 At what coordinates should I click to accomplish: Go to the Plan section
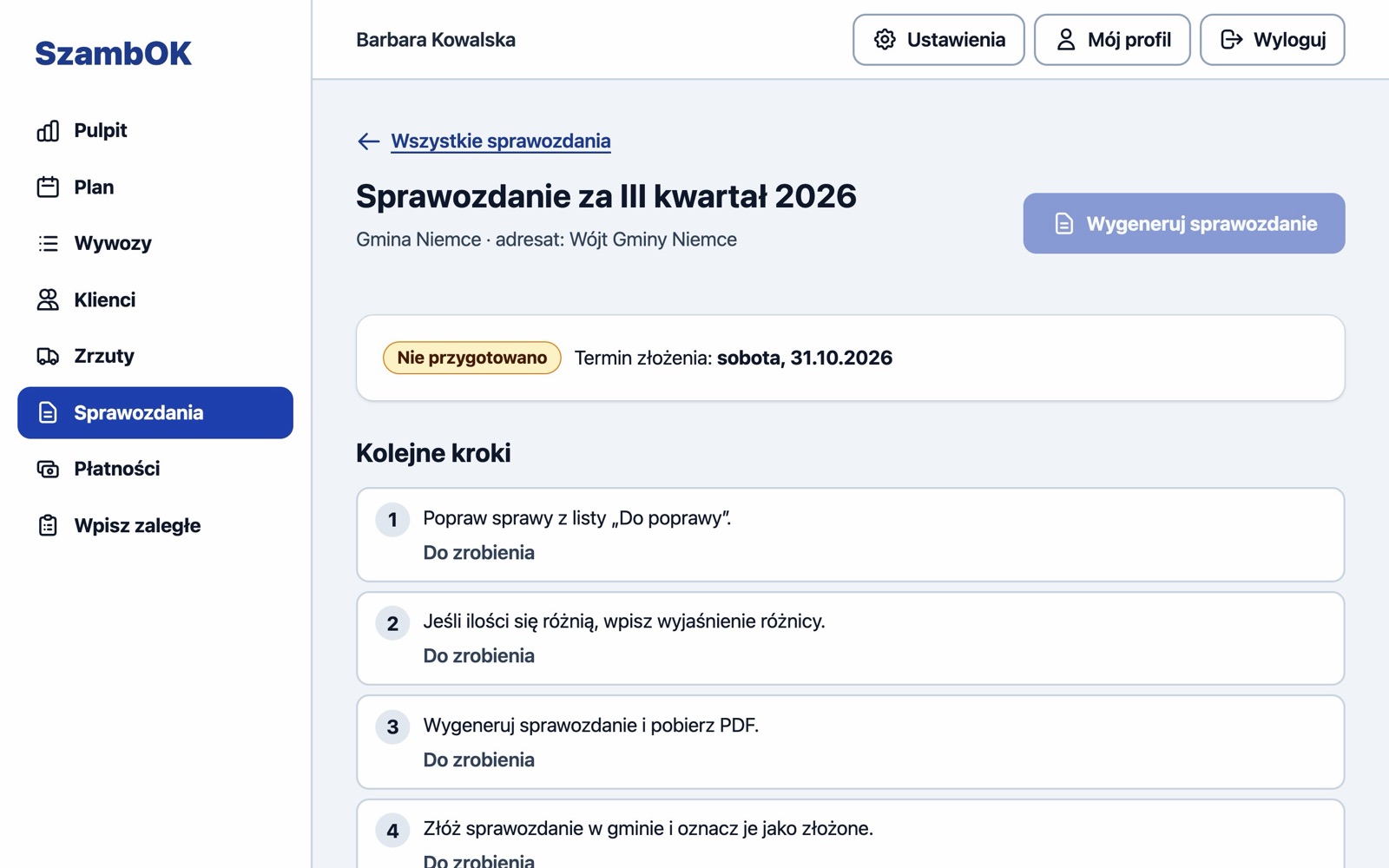click(x=155, y=187)
